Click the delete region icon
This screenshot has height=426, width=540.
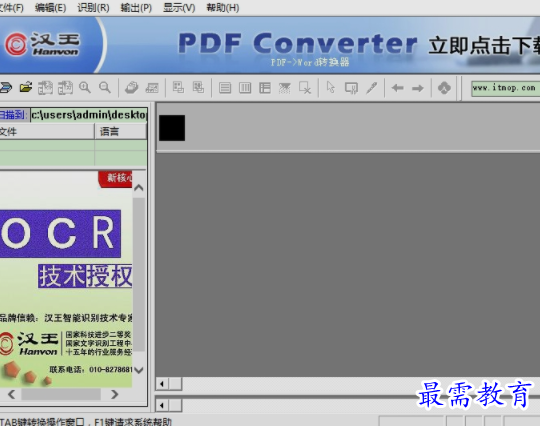pos(305,88)
